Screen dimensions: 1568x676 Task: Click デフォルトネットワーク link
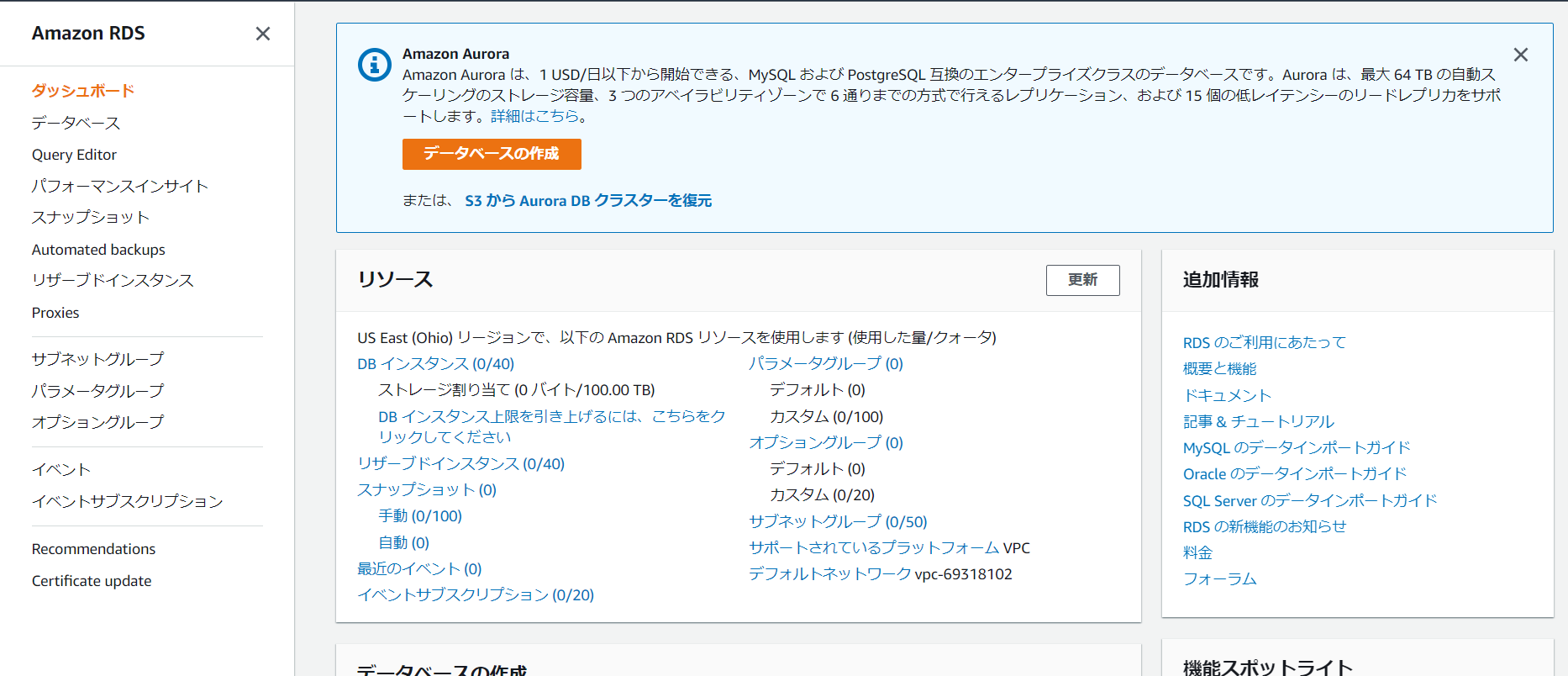click(x=829, y=574)
